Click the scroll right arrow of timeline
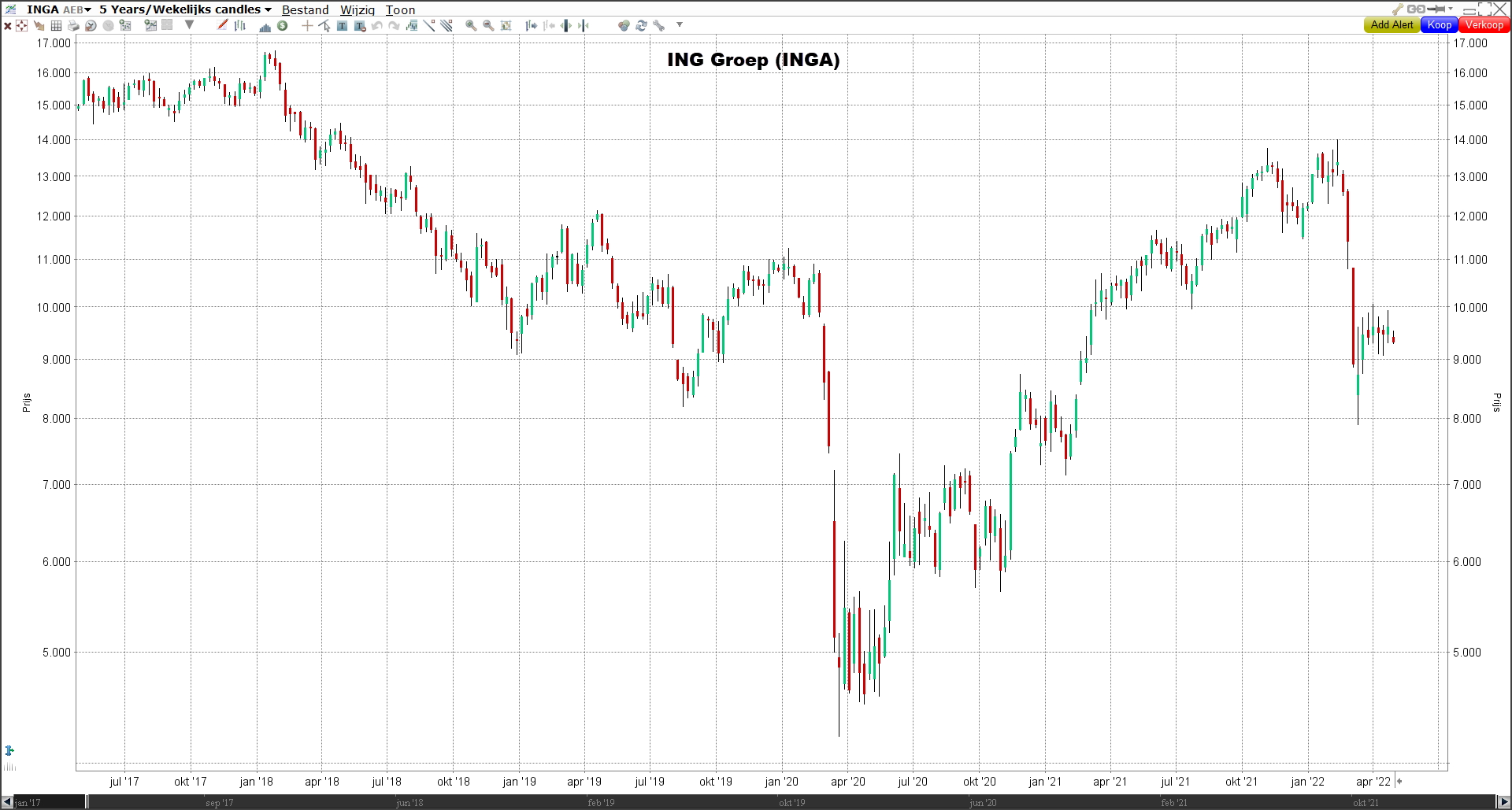The image size is (1512, 810). coord(1504,802)
